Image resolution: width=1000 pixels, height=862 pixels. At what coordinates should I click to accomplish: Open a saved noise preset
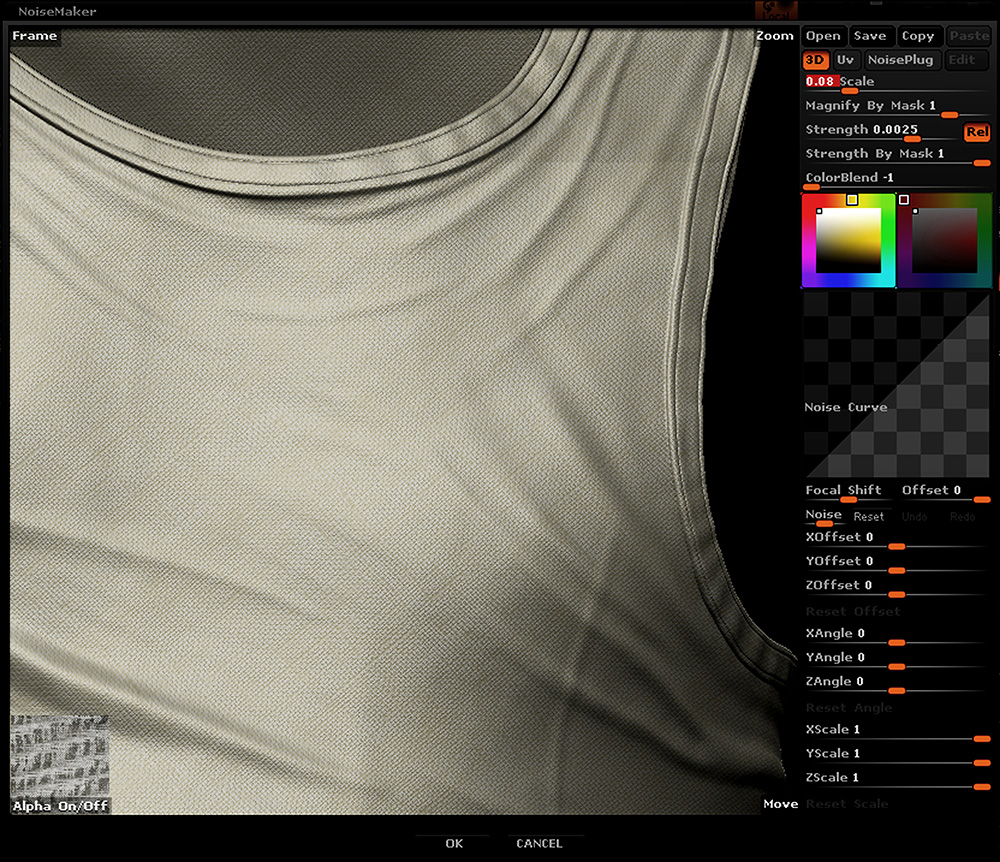point(822,35)
